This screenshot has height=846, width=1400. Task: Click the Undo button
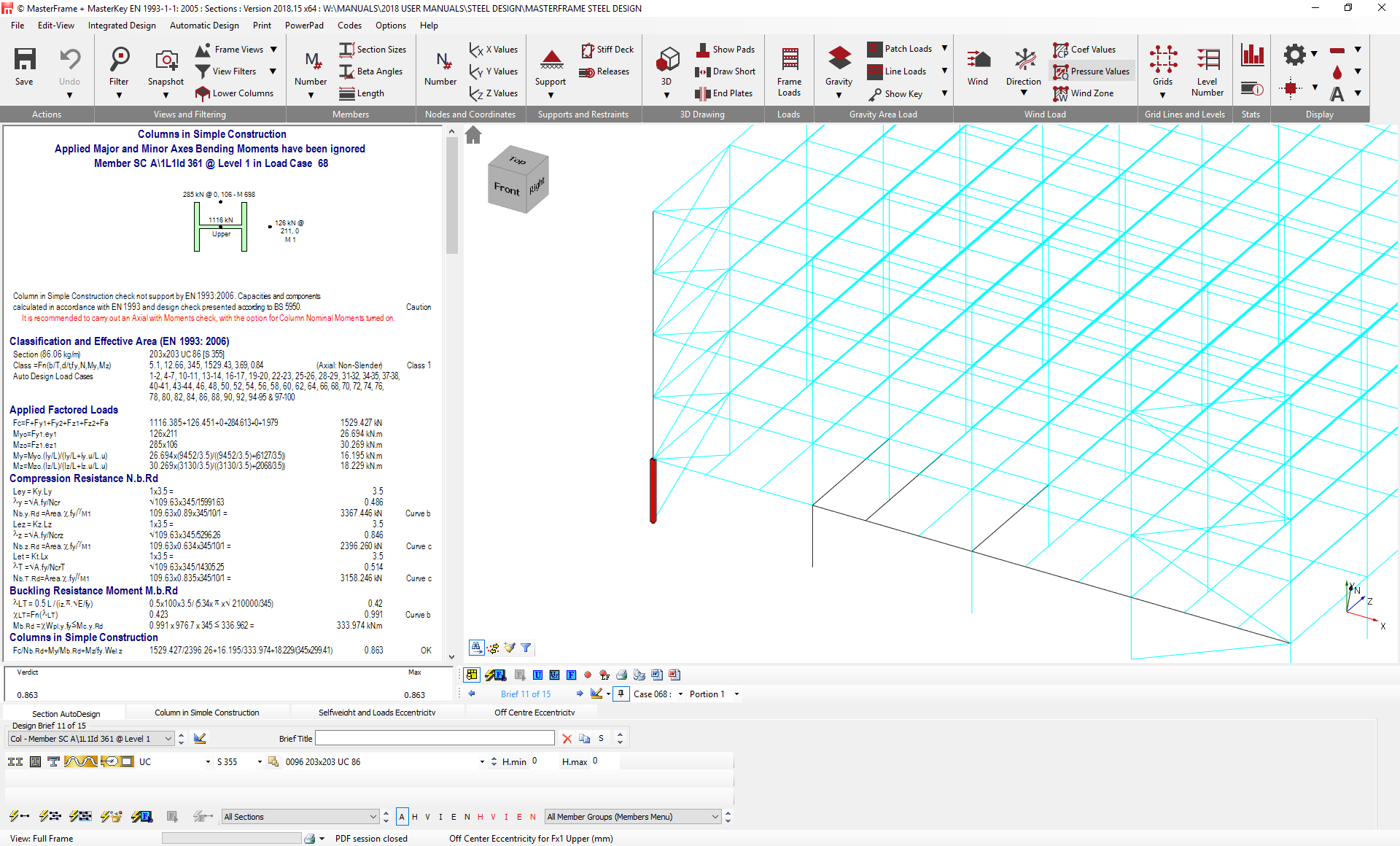[70, 66]
